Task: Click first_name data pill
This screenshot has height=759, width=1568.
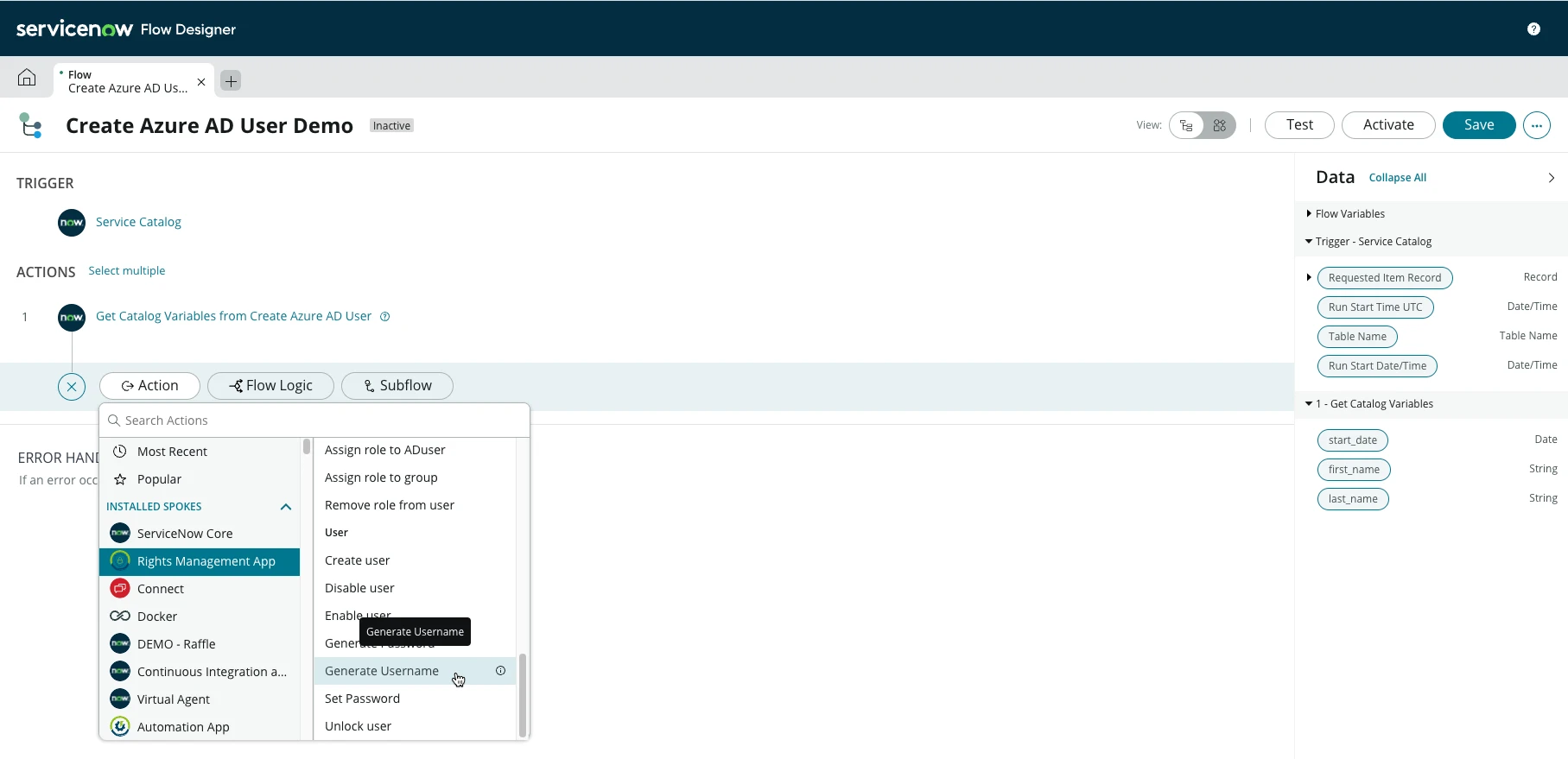Action: pos(1354,470)
